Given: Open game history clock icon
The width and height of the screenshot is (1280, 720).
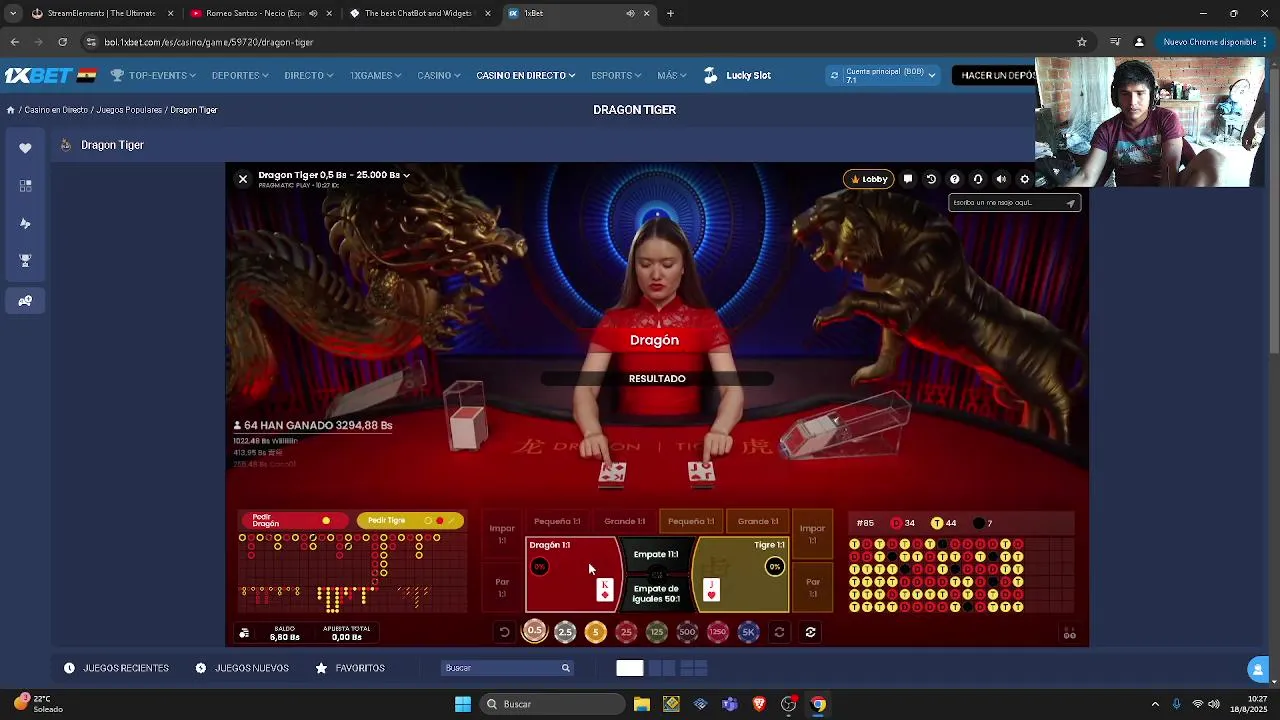Looking at the screenshot, I should [931, 179].
